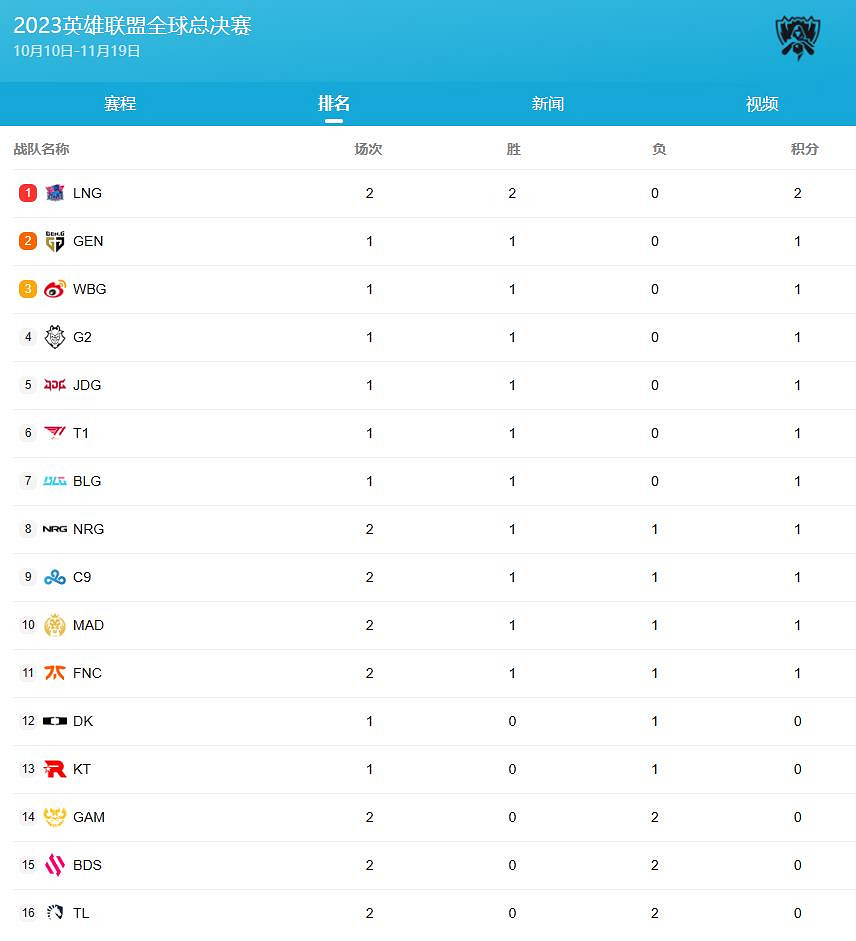856x941 pixels.
Task: Click the KT red logo
Action: [x=55, y=769]
